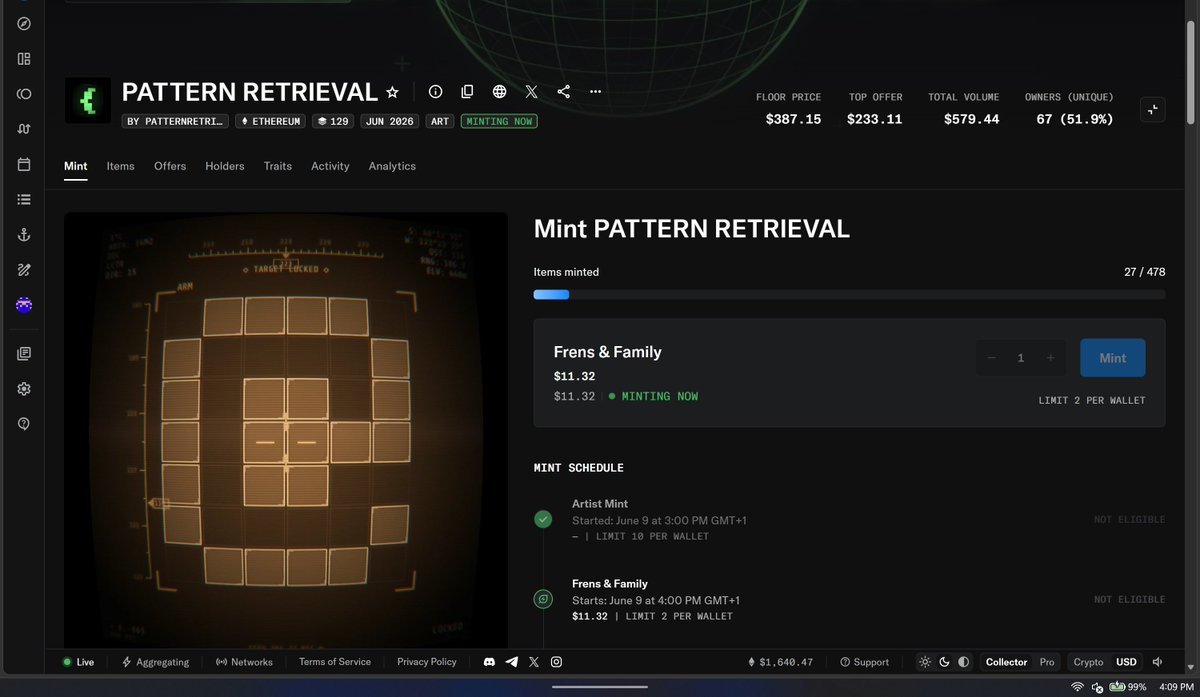The height and width of the screenshot is (697, 1200).
Task: Decrease mint quantity with minus button
Action: click(x=991, y=358)
